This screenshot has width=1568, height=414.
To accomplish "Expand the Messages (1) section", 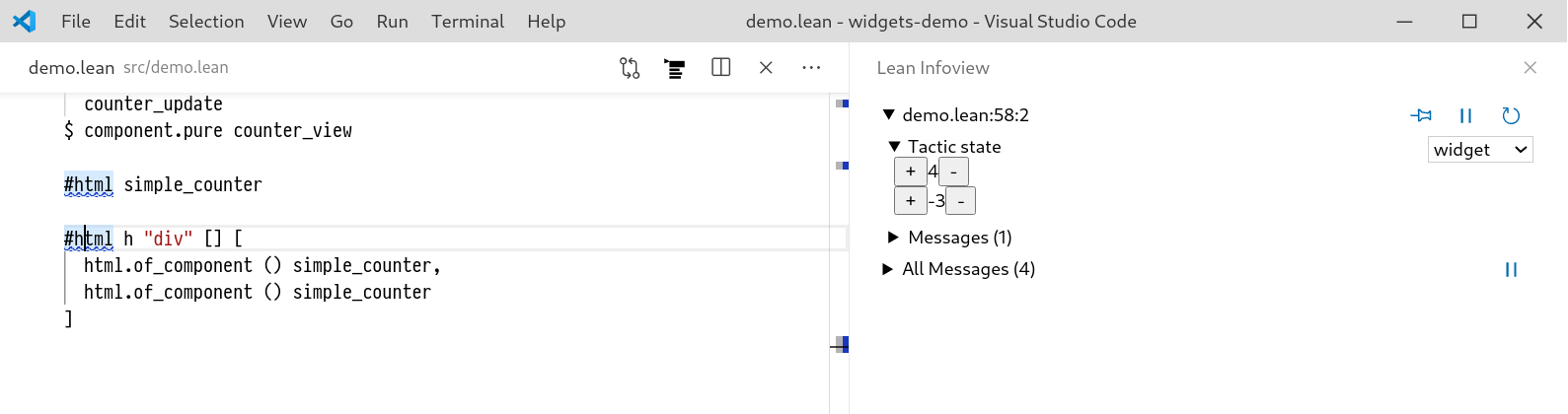I will [894, 238].
